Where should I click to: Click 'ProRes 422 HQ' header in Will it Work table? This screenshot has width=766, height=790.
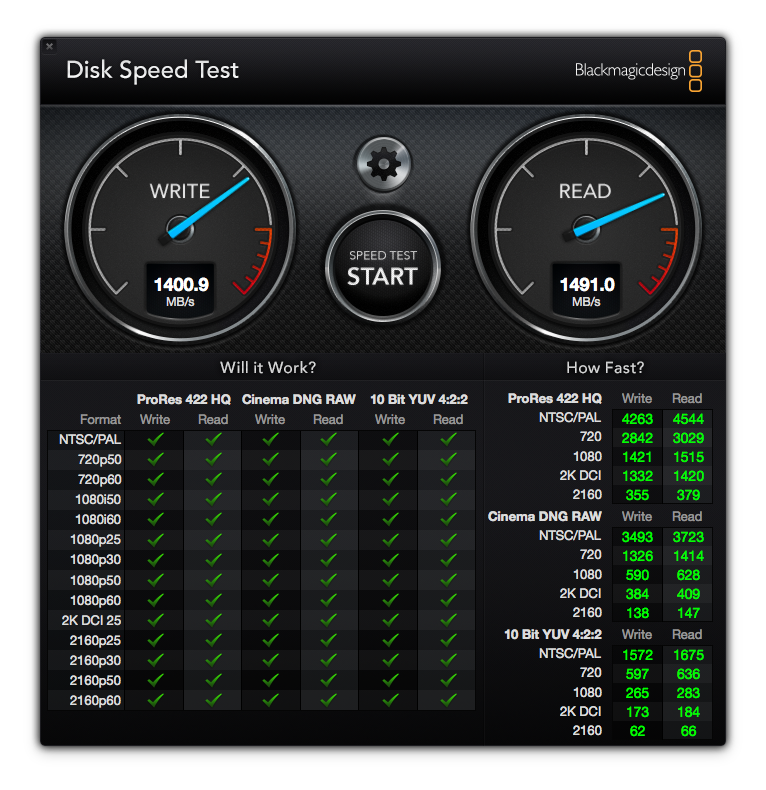click(x=183, y=400)
